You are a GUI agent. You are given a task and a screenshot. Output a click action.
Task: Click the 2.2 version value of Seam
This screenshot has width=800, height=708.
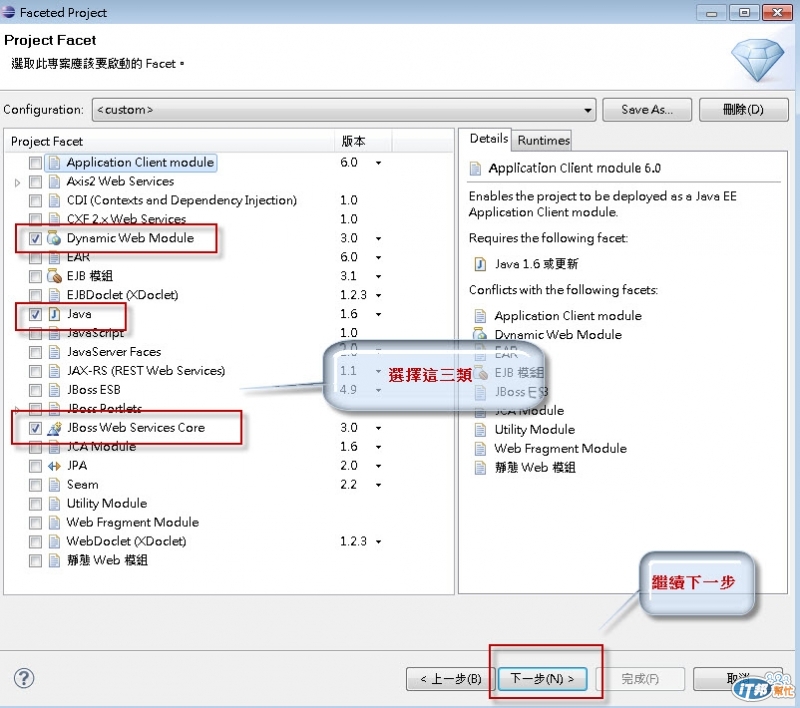(348, 485)
